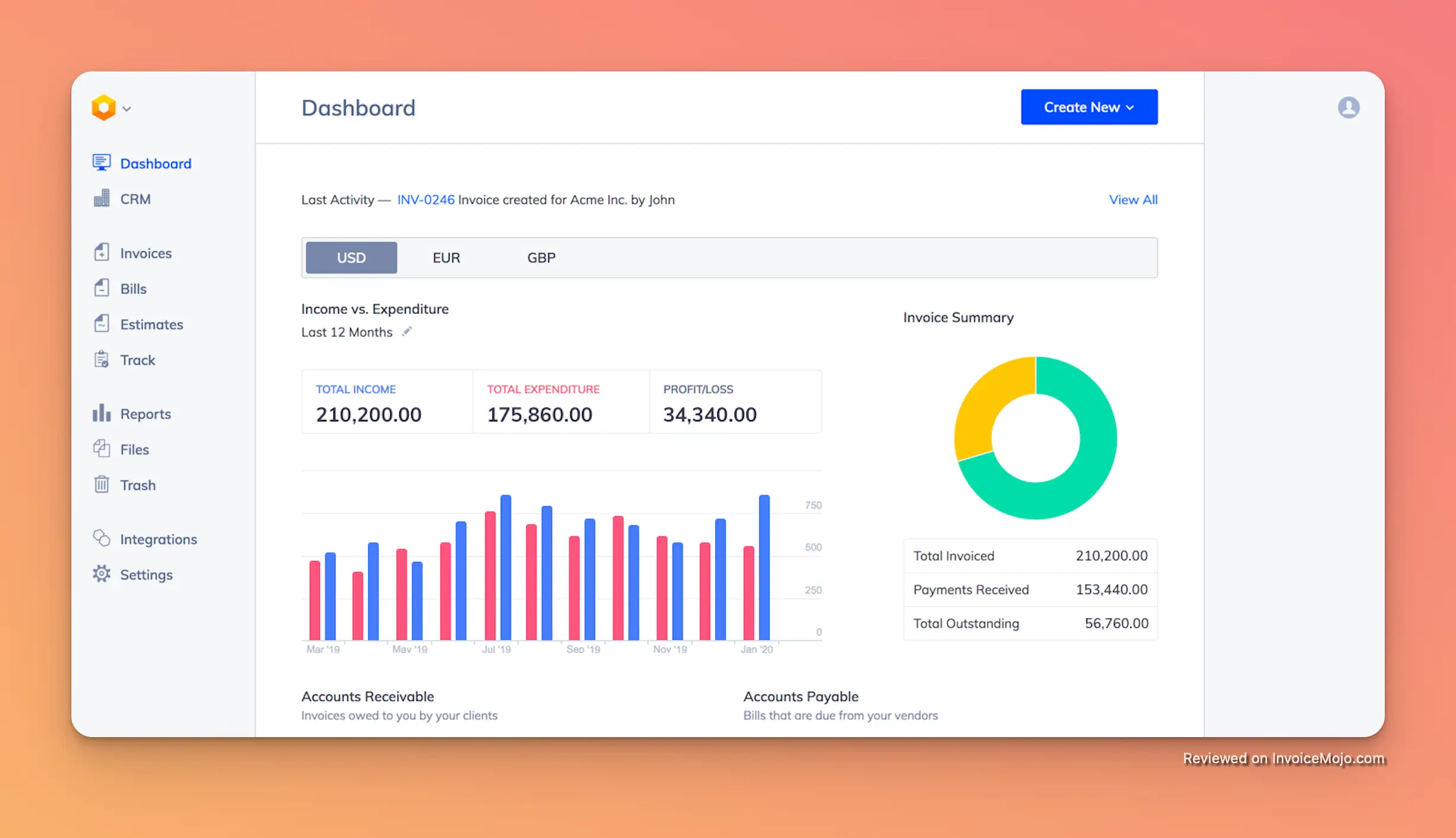Click the Bills document icon
The height and width of the screenshot is (838, 1456).
101,288
